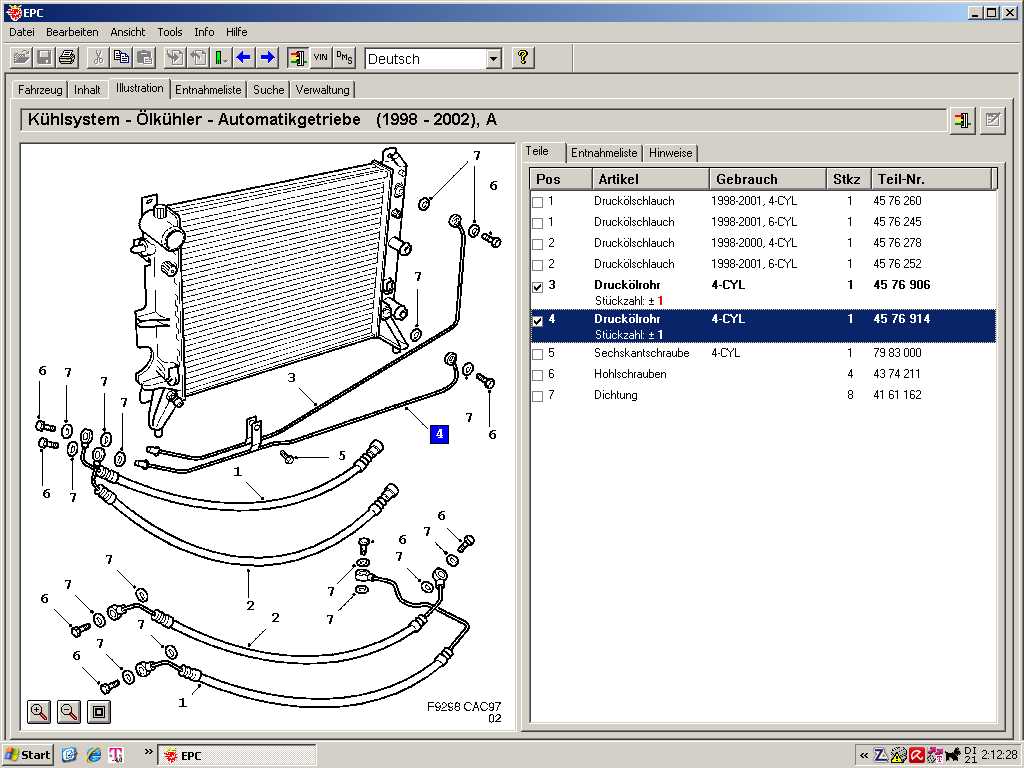Fit illustration to window

pos(99,711)
